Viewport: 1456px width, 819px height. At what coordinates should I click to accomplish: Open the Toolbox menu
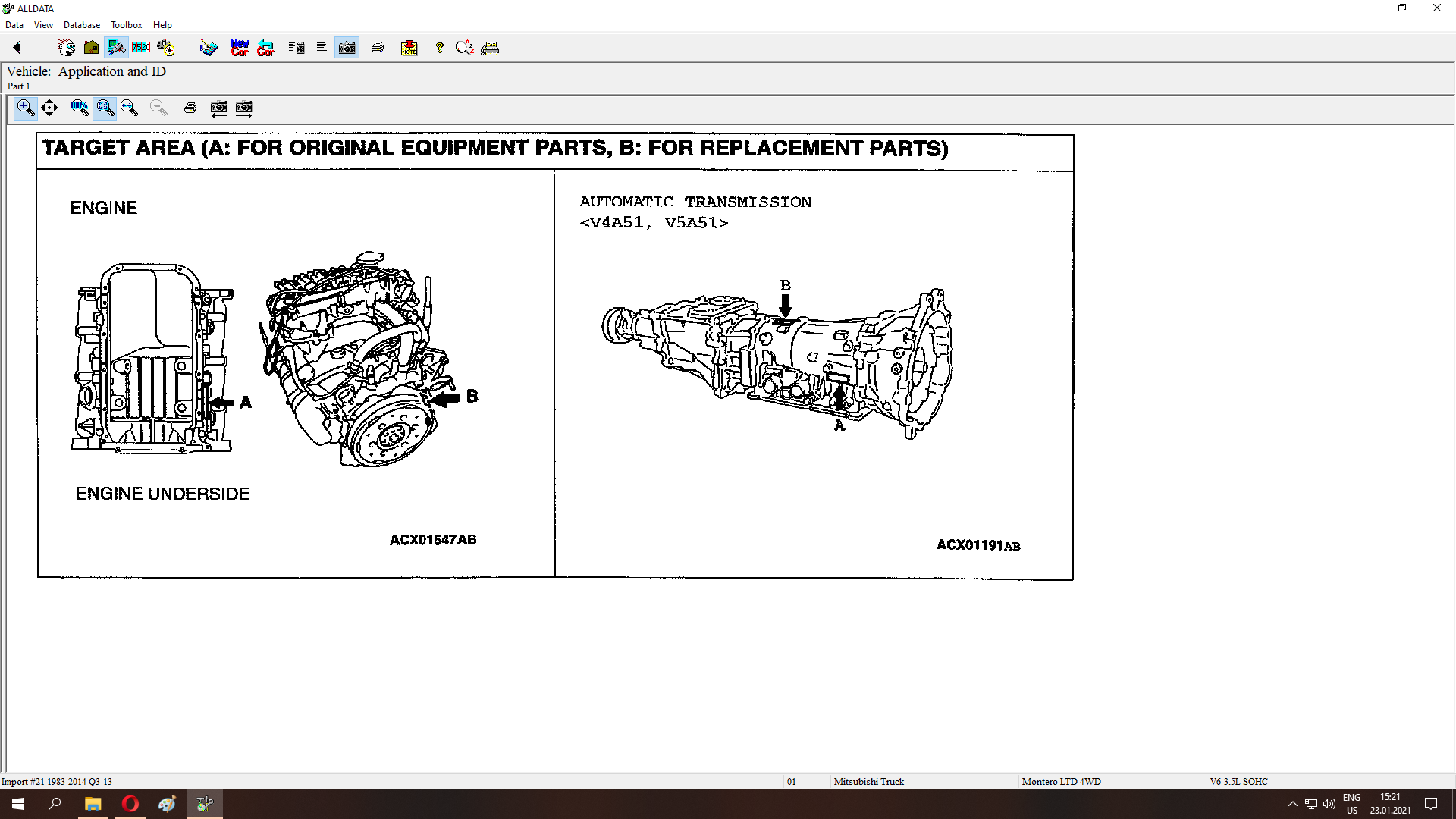pyautogui.click(x=126, y=25)
